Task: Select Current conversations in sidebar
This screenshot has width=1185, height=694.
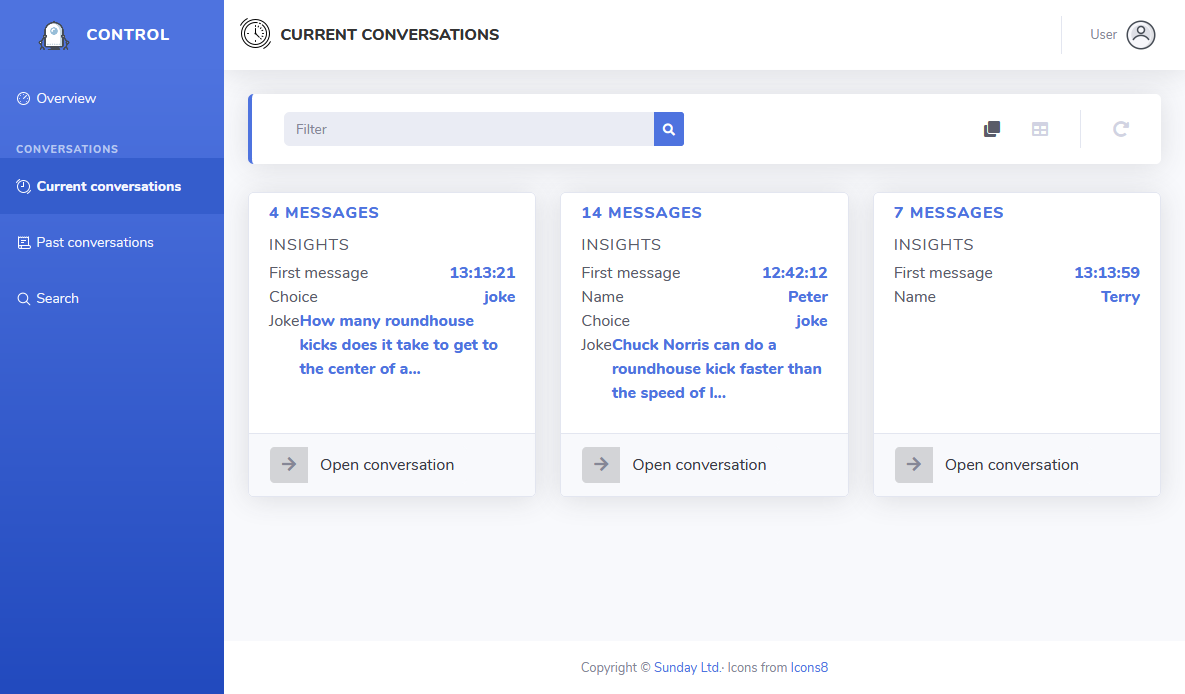Action: [108, 187]
